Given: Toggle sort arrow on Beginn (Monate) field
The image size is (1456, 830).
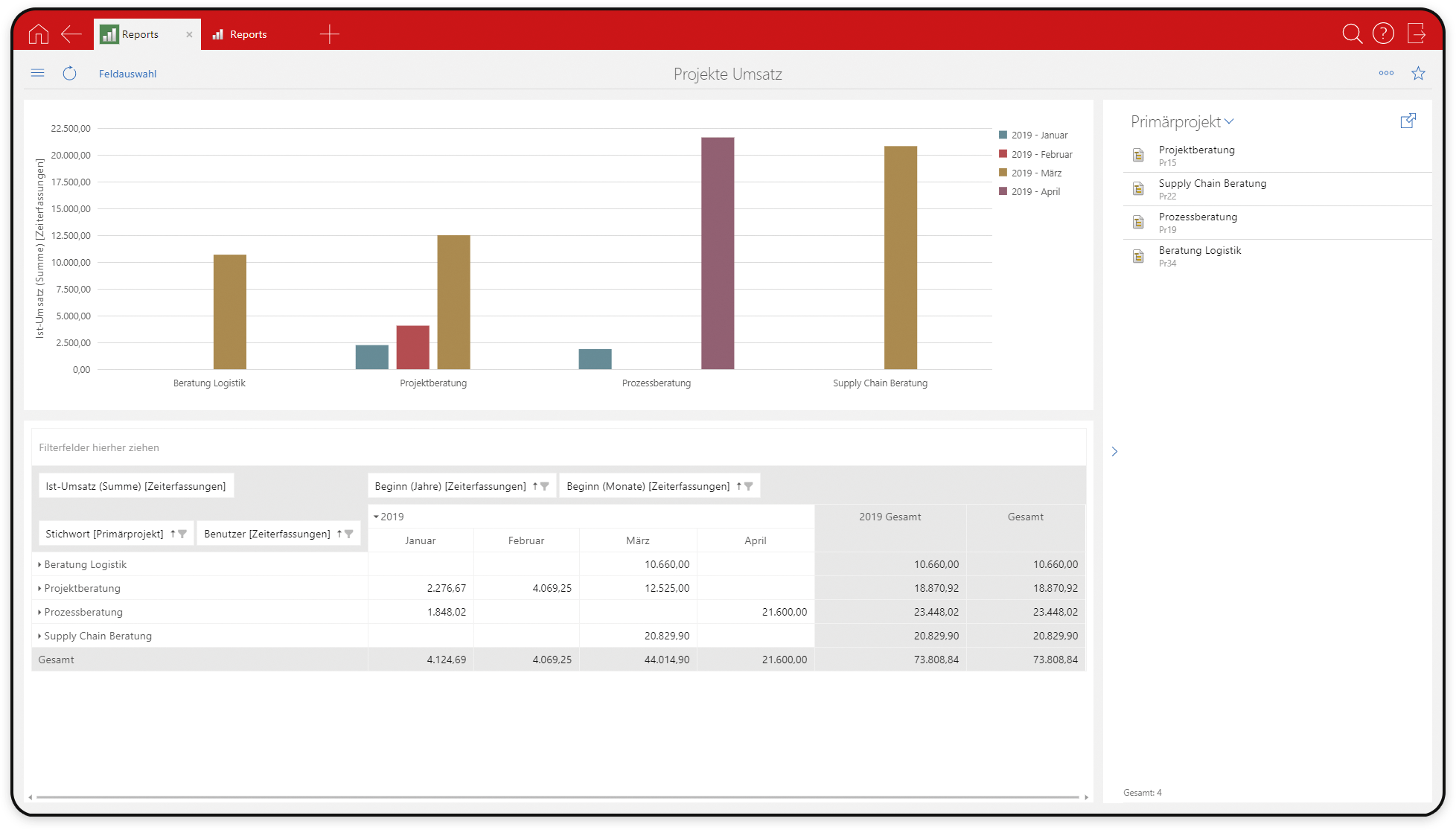Looking at the screenshot, I should (738, 486).
